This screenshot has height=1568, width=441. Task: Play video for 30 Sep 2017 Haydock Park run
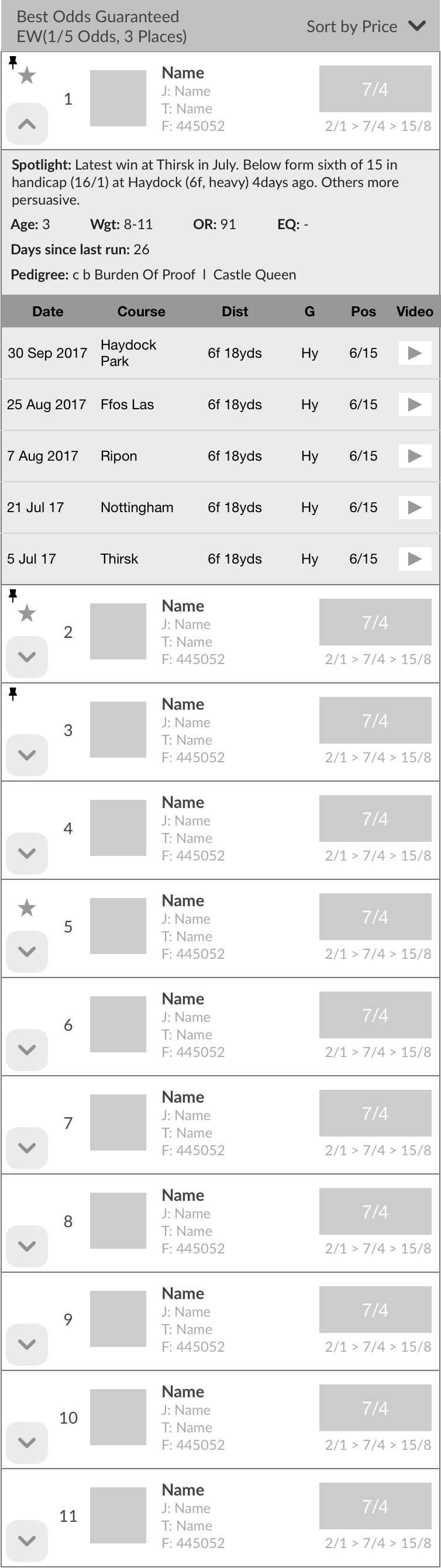pos(414,353)
